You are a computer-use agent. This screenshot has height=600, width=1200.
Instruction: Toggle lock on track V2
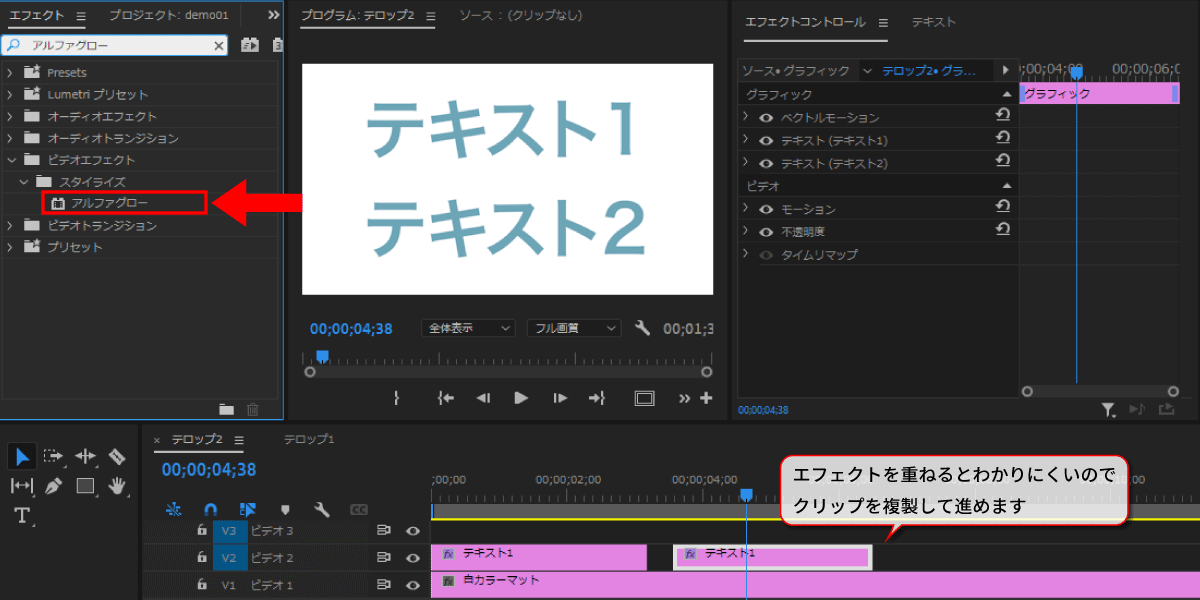pyautogui.click(x=201, y=558)
